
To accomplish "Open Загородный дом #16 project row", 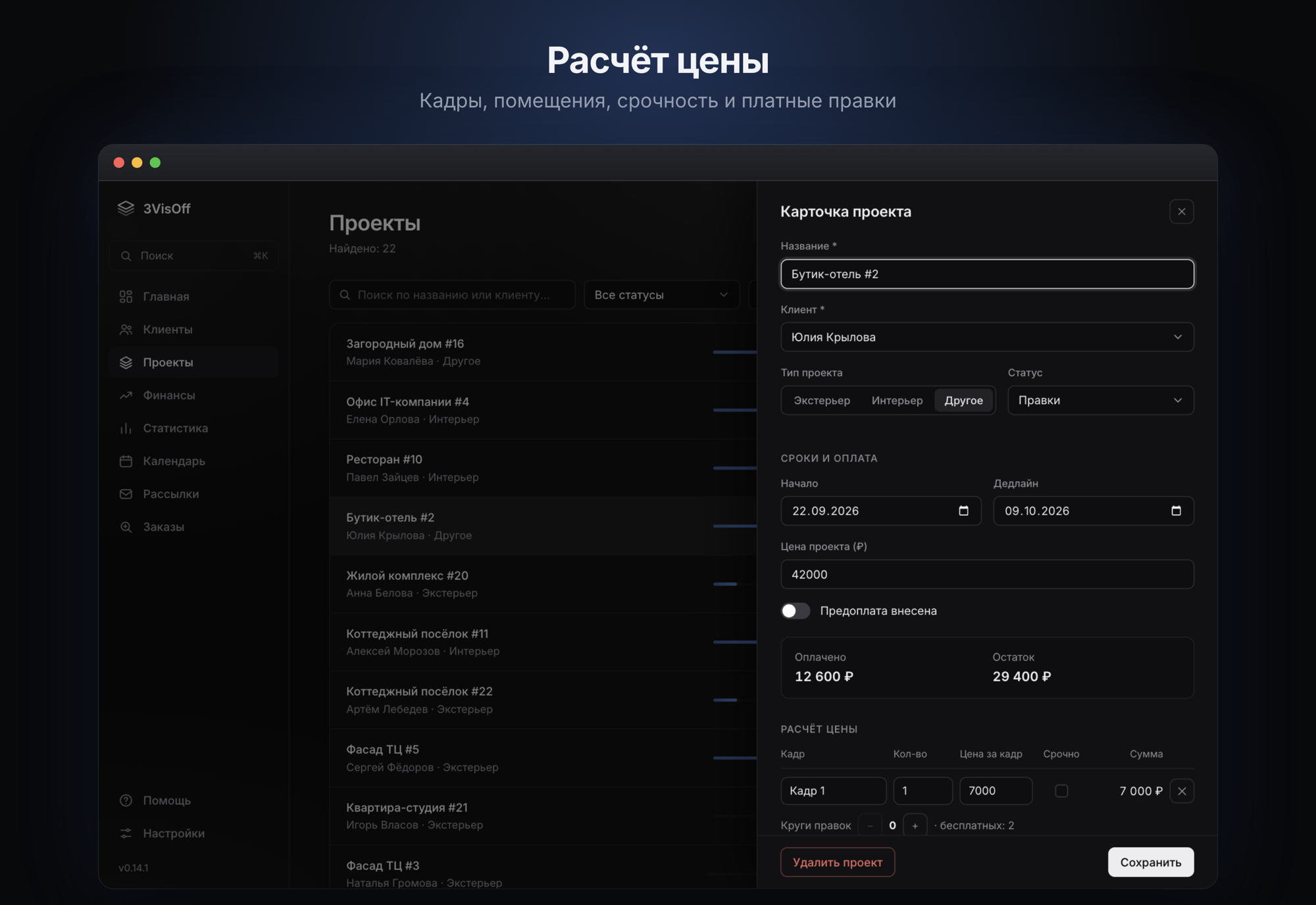I will coord(543,352).
